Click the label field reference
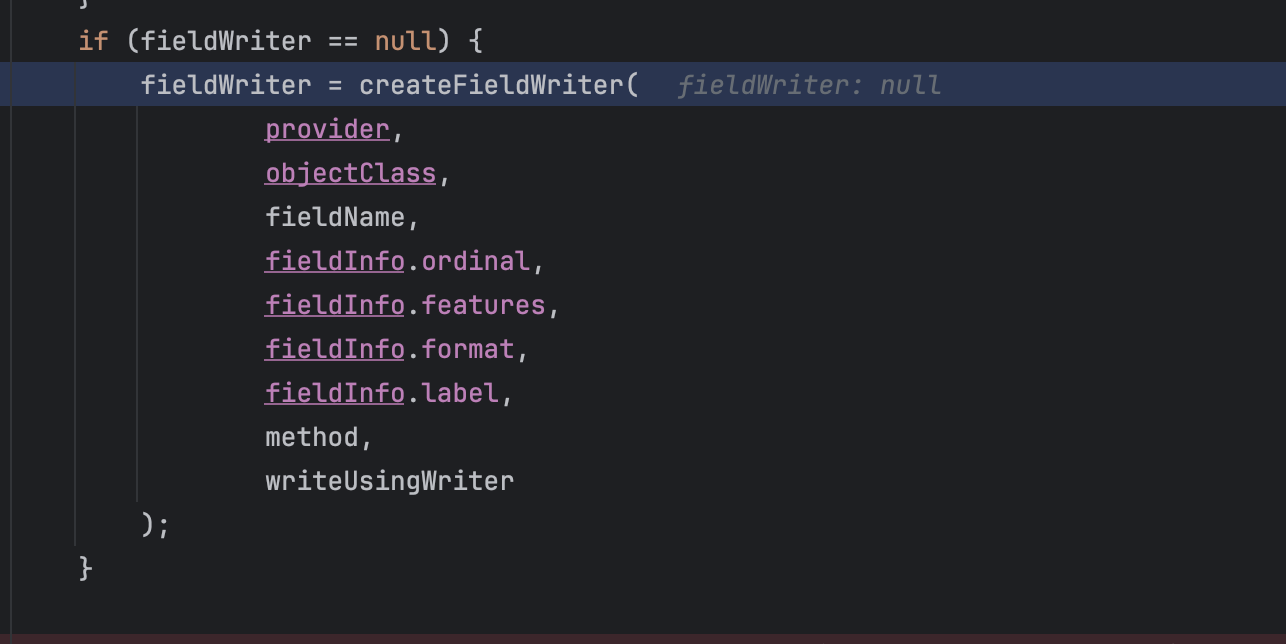 [460, 394]
